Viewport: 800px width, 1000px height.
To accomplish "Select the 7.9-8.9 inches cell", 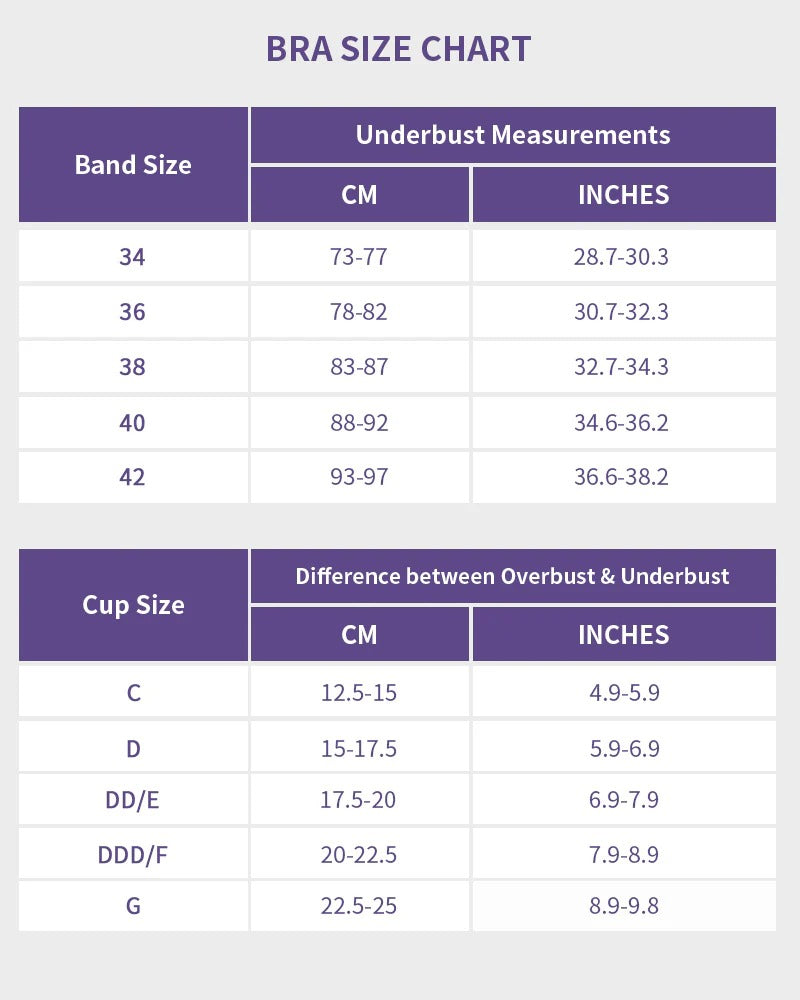I will pyautogui.click(x=624, y=855).
